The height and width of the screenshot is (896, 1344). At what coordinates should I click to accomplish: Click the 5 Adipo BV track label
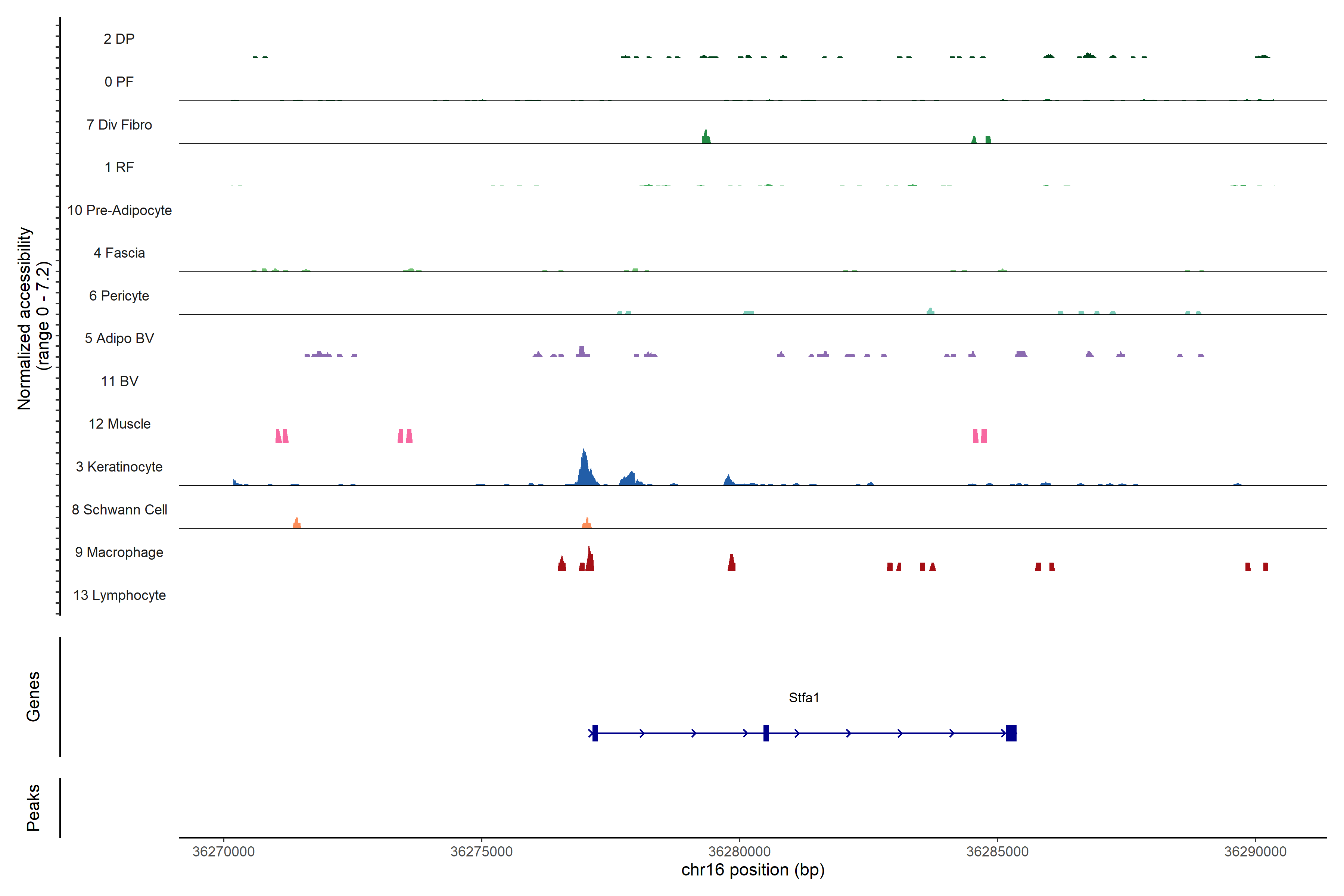[x=119, y=338]
